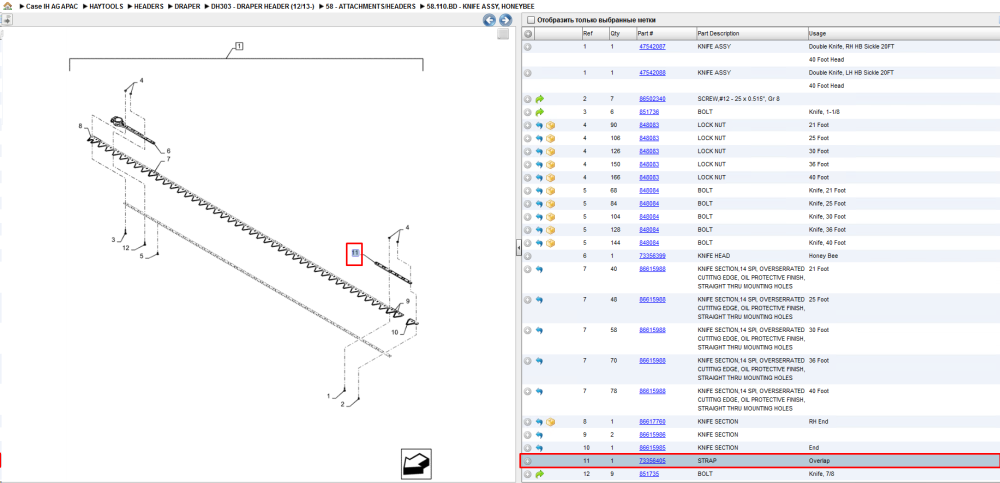Open part number 86502348 link
Image resolution: width=1000 pixels, height=483 pixels.
652,99
